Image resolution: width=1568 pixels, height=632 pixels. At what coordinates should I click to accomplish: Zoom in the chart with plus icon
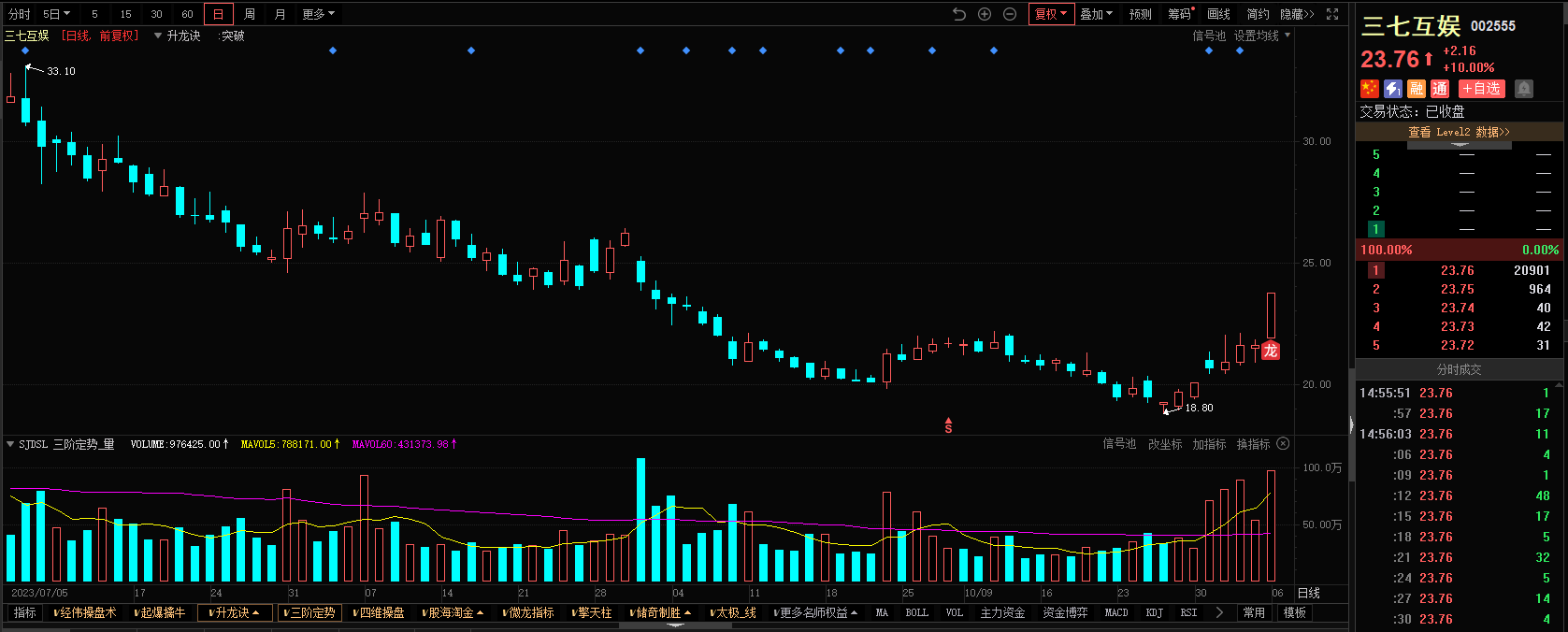[985, 14]
